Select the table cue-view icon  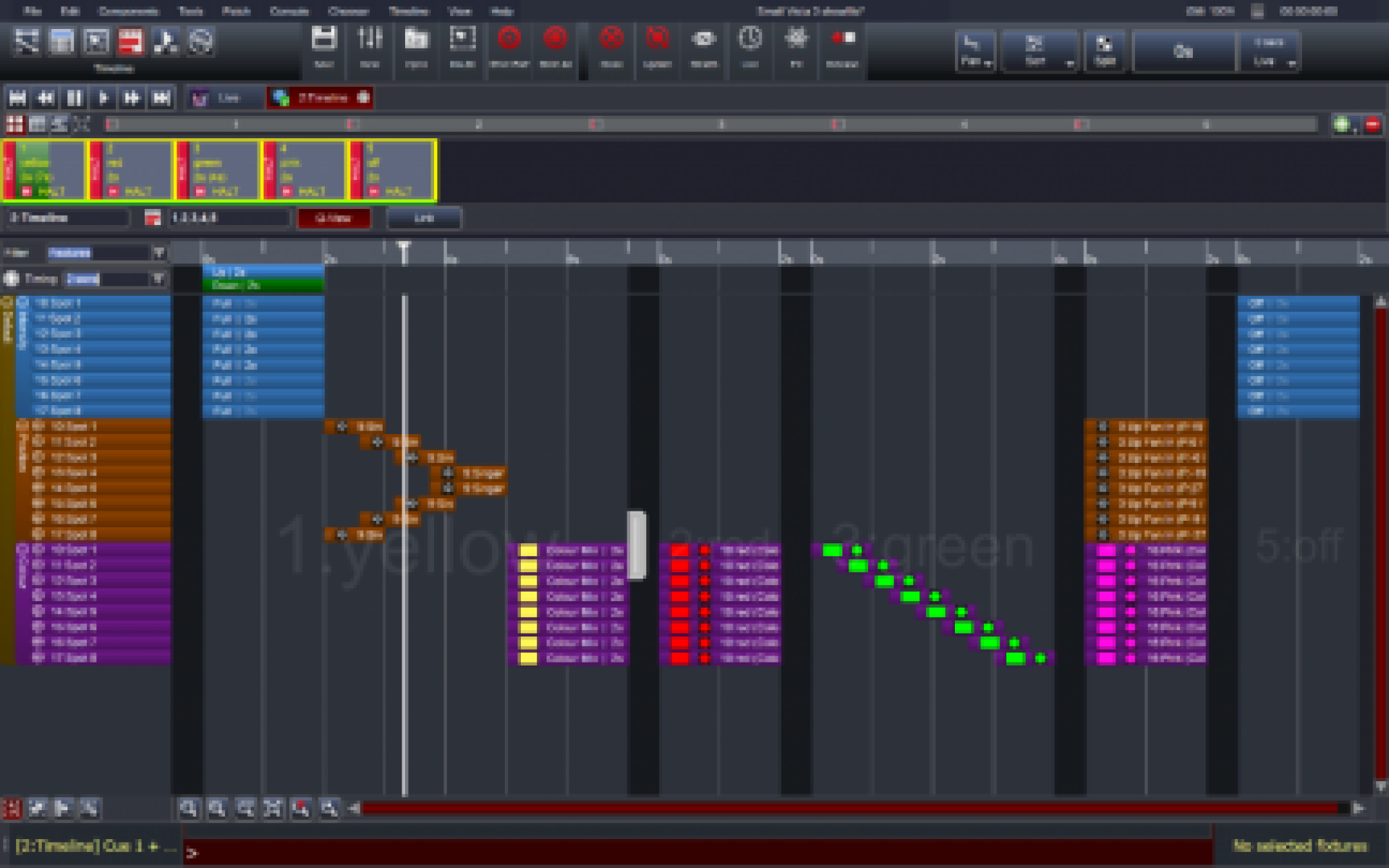(x=37, y=124)
